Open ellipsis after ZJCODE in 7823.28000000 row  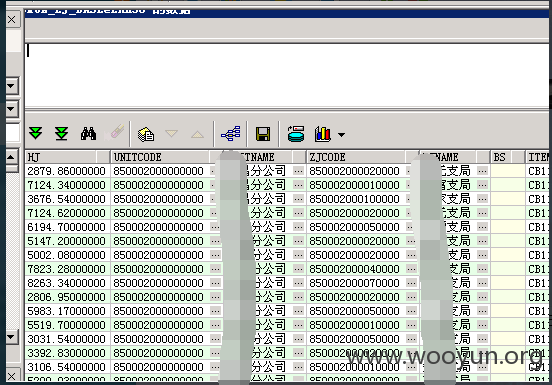[411, 270]
